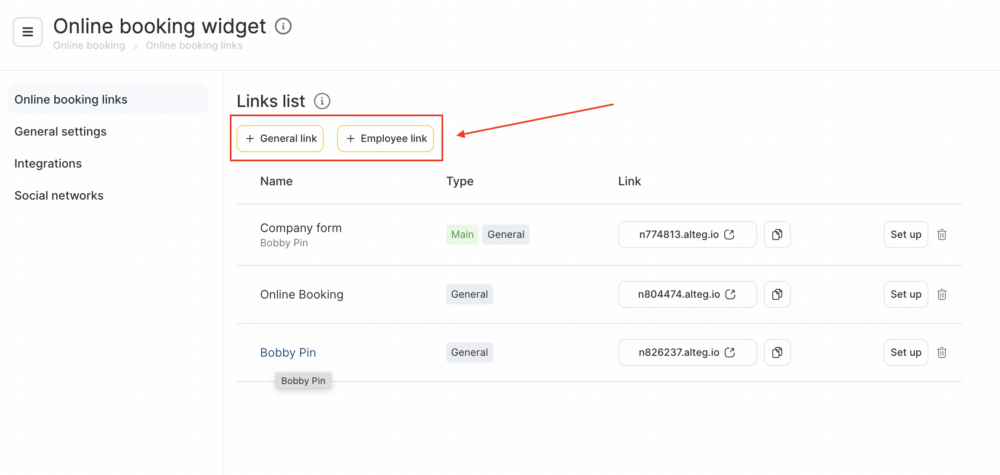Image resolution: width=1000 pixels, height=475 pixels.
Task: Set up the Bobby Pin link
Action: tap(905, 352)
